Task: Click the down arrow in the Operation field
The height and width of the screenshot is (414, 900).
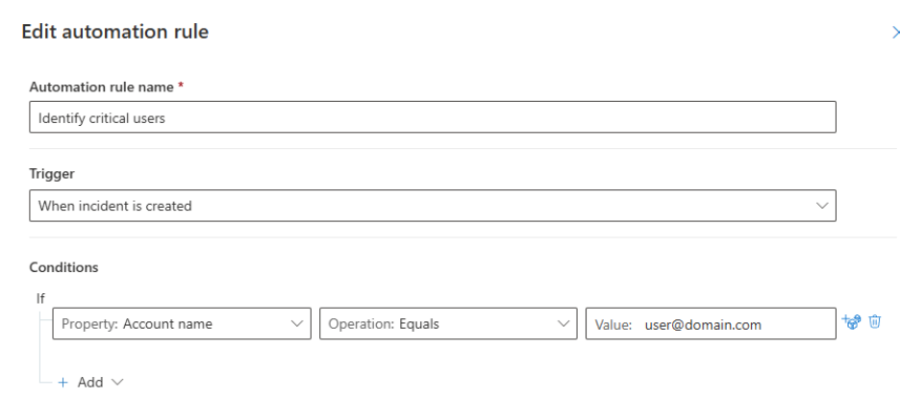Action: coord(562,323)
